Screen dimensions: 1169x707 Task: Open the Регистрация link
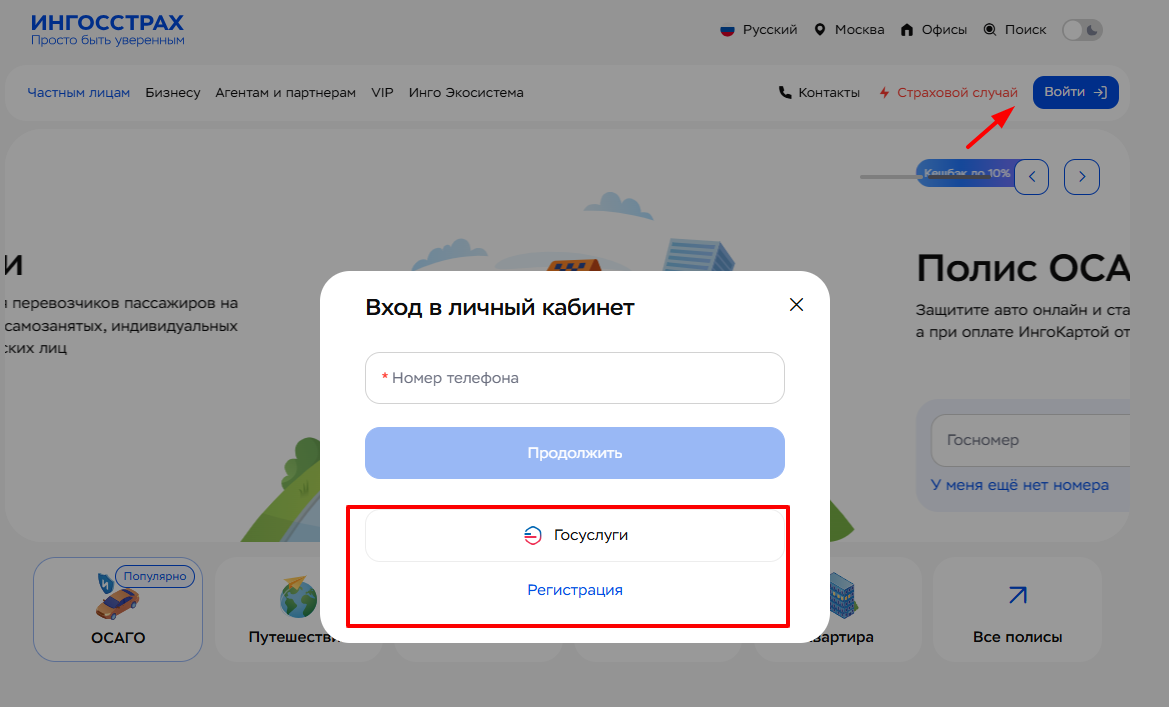(575, 590)
